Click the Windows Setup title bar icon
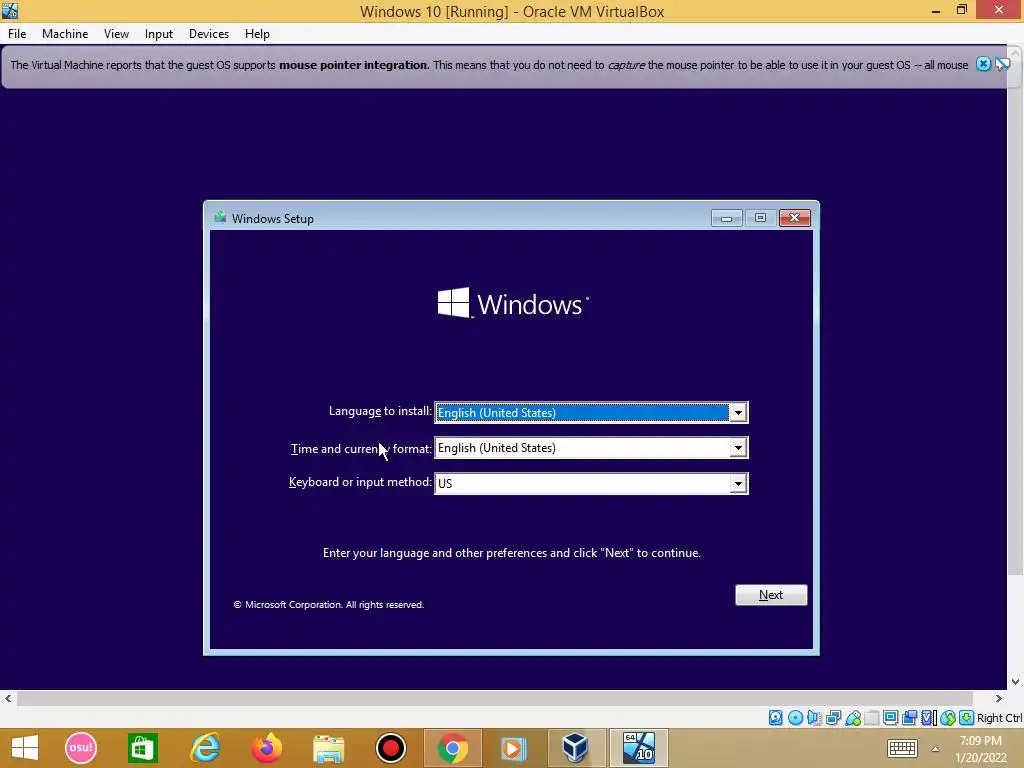 tap(220, 217)
